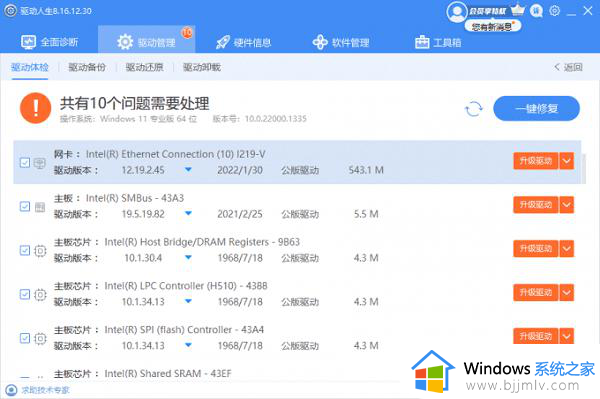Click the 您有新消息 notification bubble
600x399 pixels.
493,26
